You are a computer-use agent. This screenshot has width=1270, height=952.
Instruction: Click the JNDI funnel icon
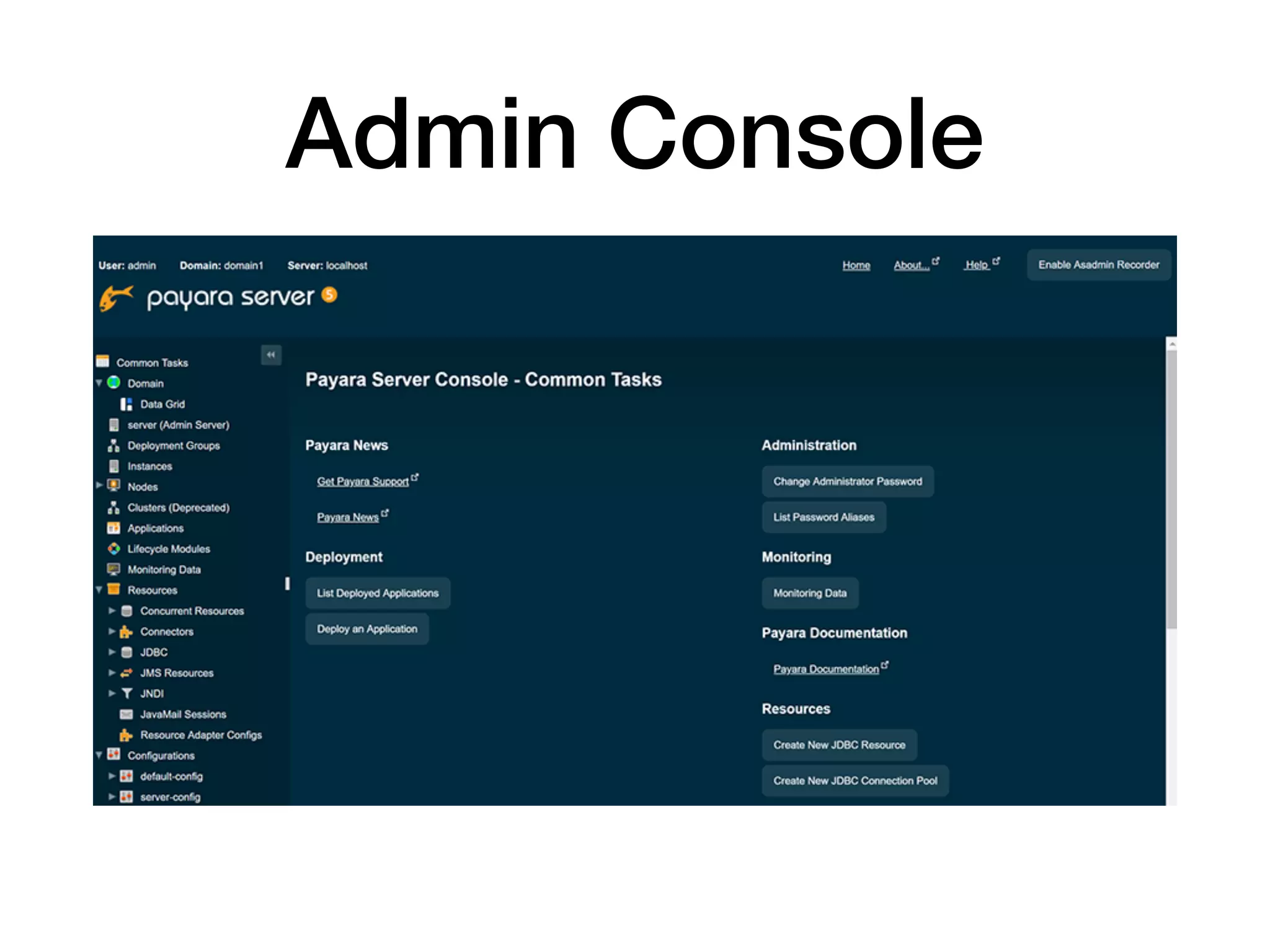(127, 693)
